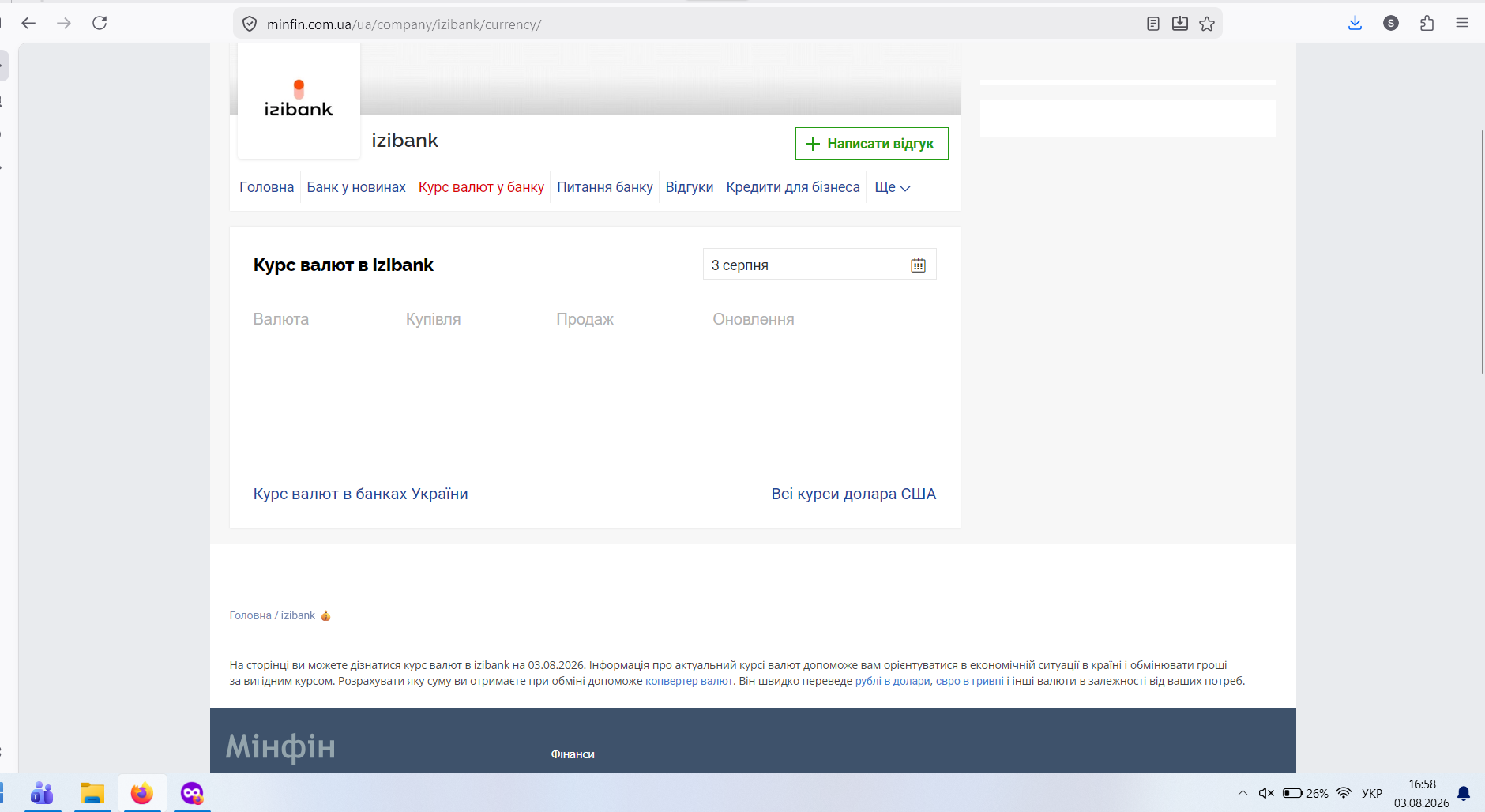The width and height of the screenshot is (1485, 812).
Task: Open the site security shield icon
Action: pyautogui.click(x=250, y=24)
